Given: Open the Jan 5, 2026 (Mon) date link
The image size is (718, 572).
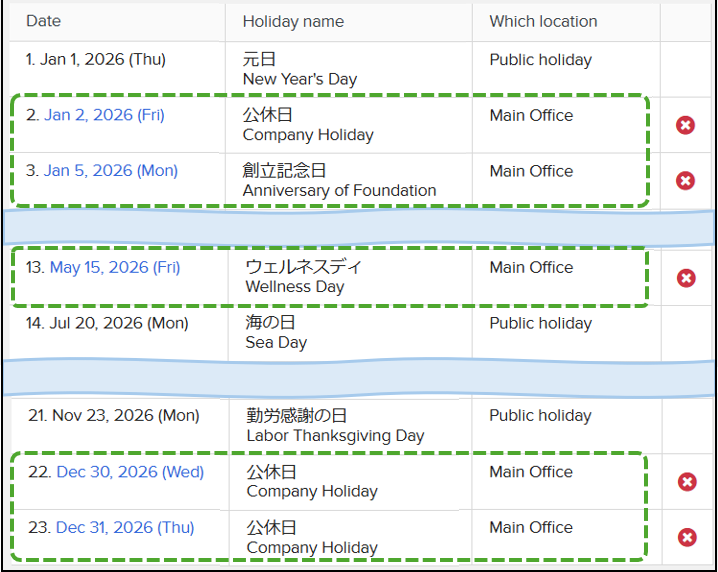Looking at the screenshot, I should pos(110,171).
